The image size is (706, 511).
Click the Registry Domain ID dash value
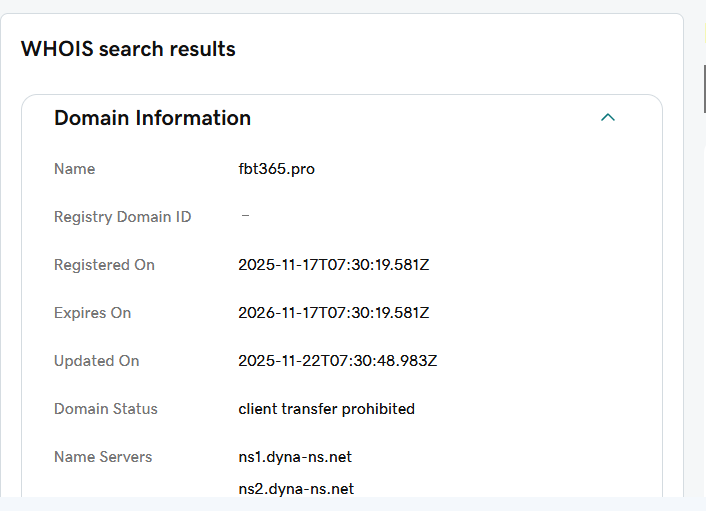pyautogui.click(x=245, y=216)
